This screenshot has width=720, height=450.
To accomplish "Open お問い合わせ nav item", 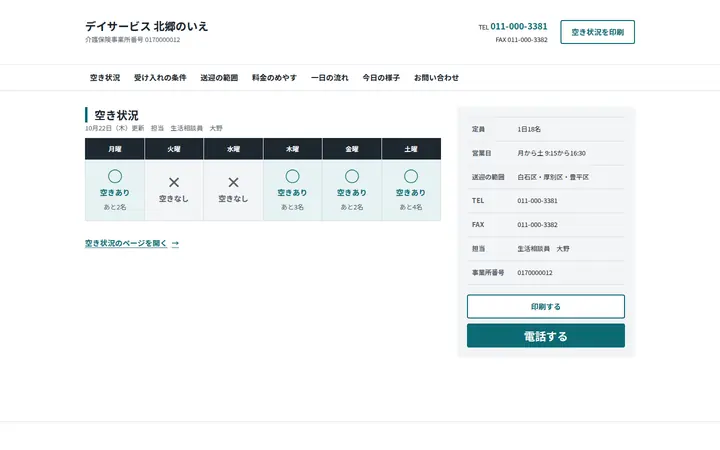I will 436,78.
